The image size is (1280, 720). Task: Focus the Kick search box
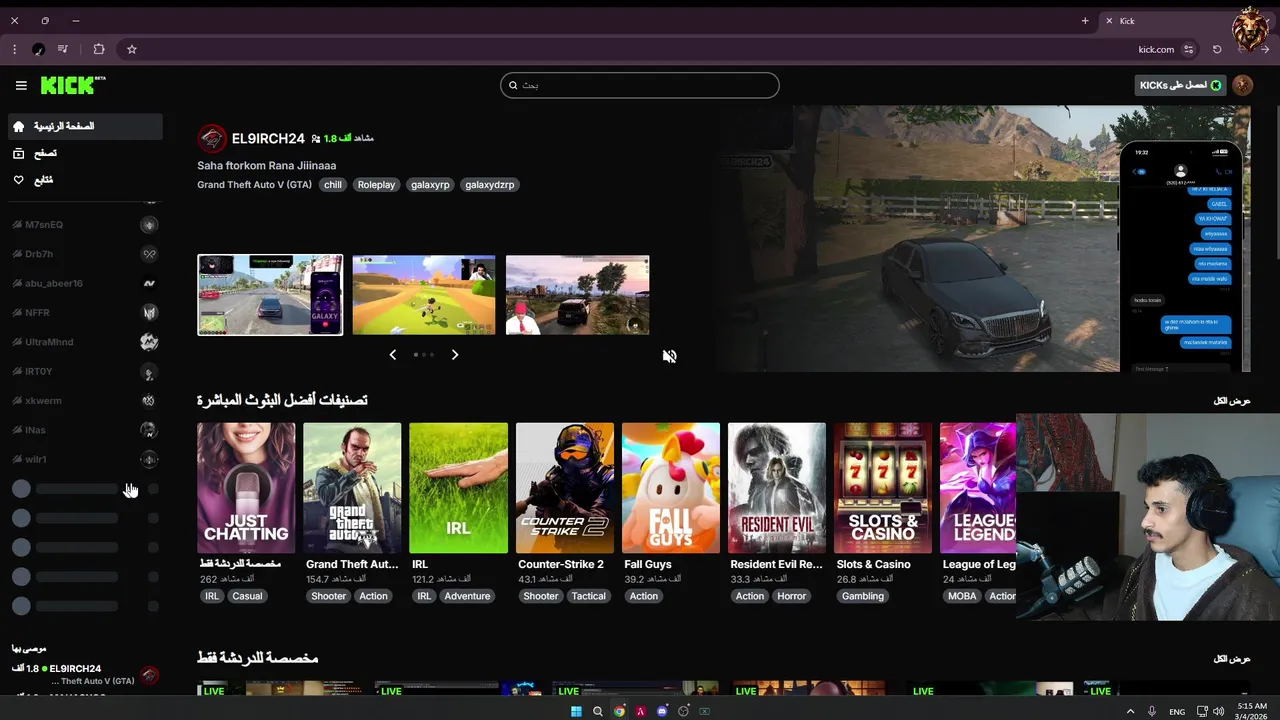[x=640, y=85]
